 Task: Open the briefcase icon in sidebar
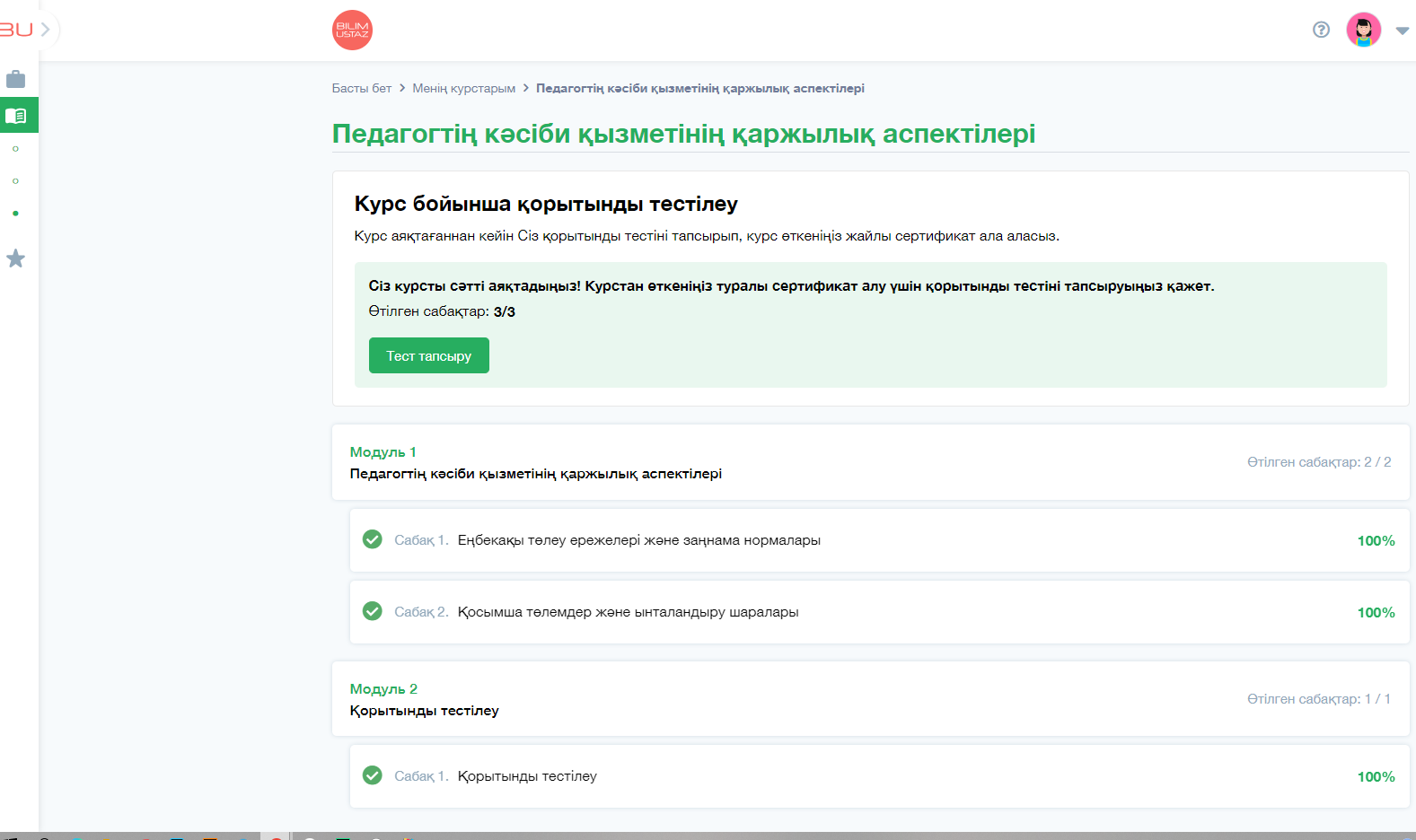[x=16, y=79]
